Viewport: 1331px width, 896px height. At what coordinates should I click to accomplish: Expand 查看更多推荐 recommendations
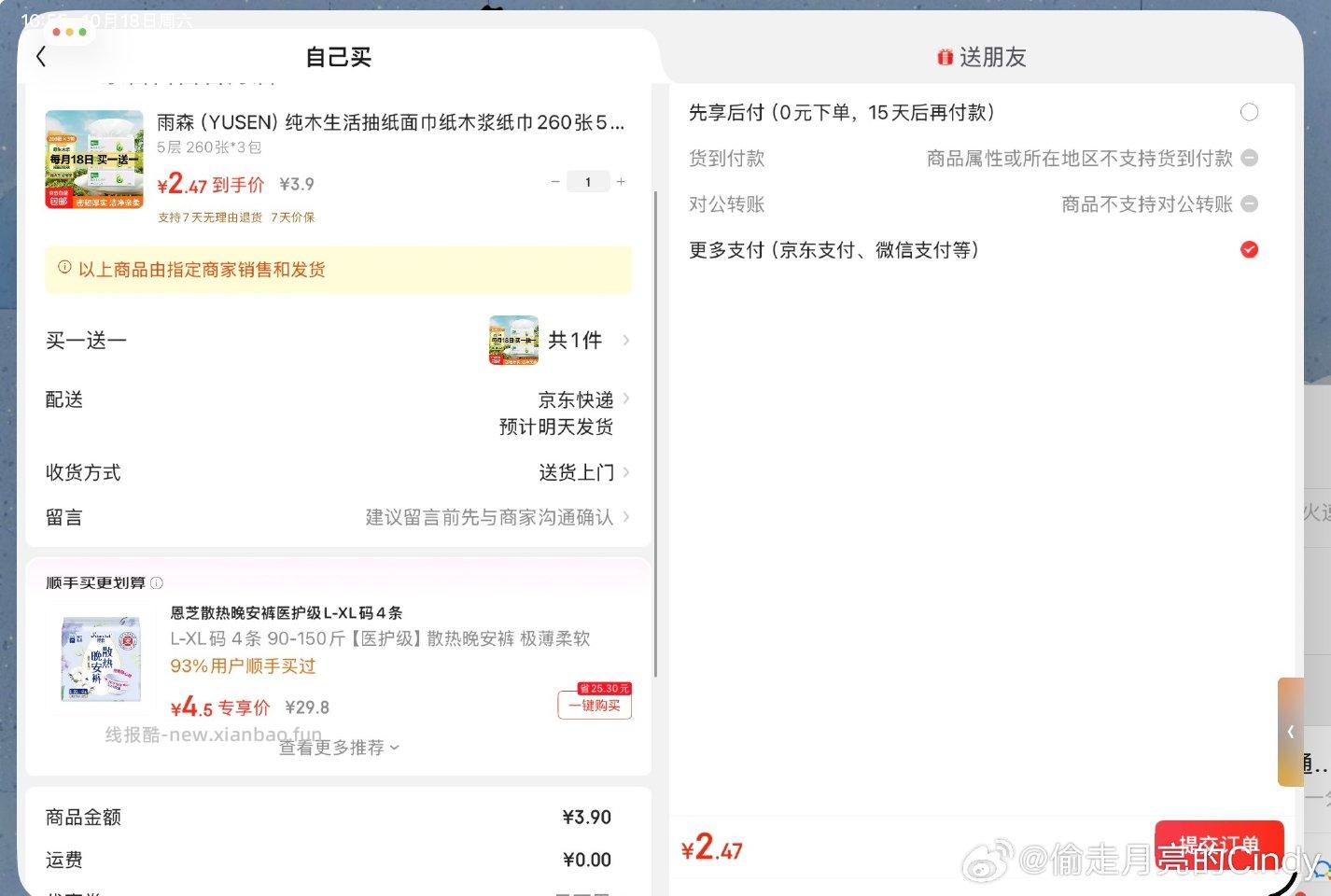[x=338, y=747]
